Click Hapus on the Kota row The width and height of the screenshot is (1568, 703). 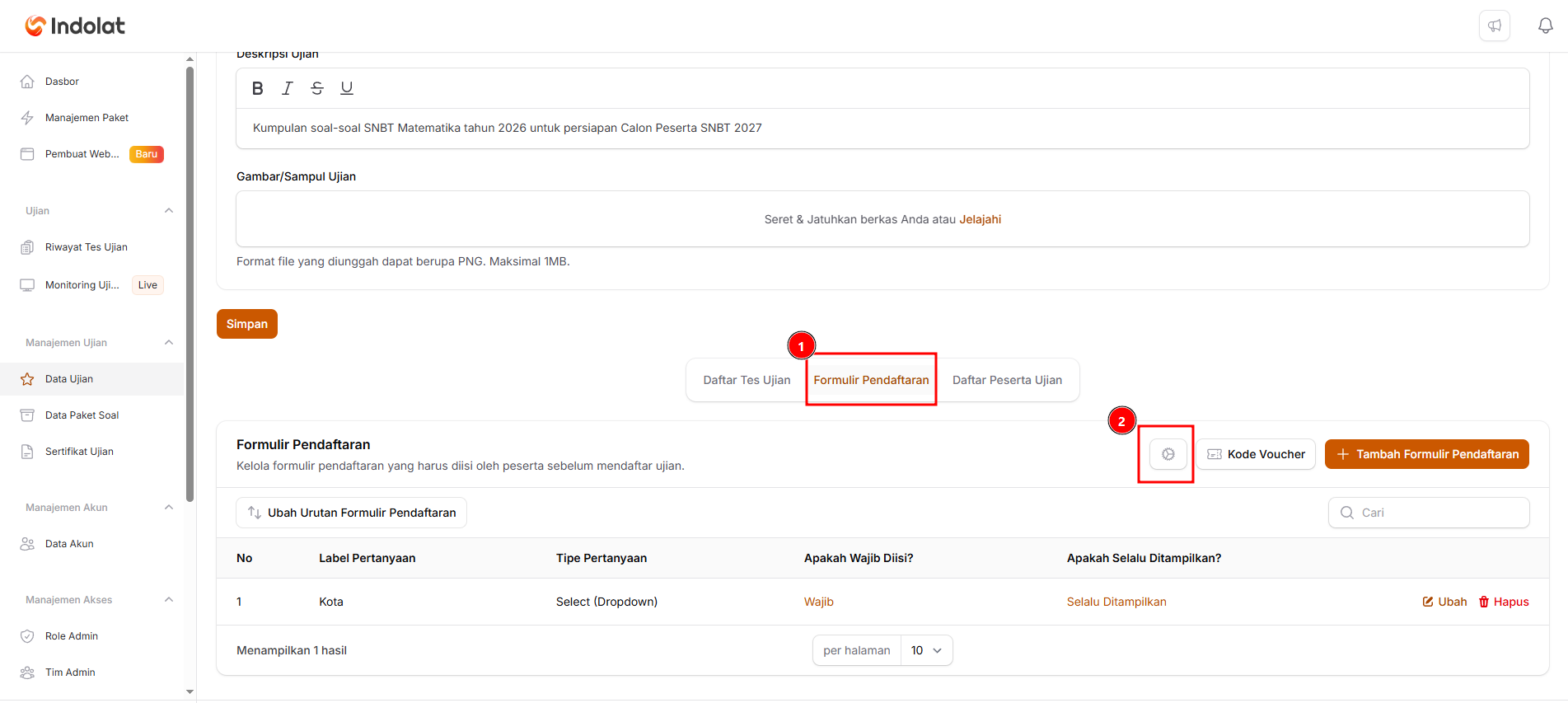pos(1504,602)
